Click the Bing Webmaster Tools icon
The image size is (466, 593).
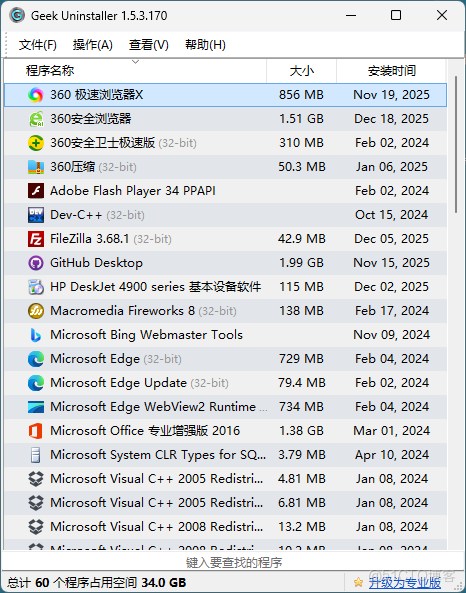tap(36, 335)
